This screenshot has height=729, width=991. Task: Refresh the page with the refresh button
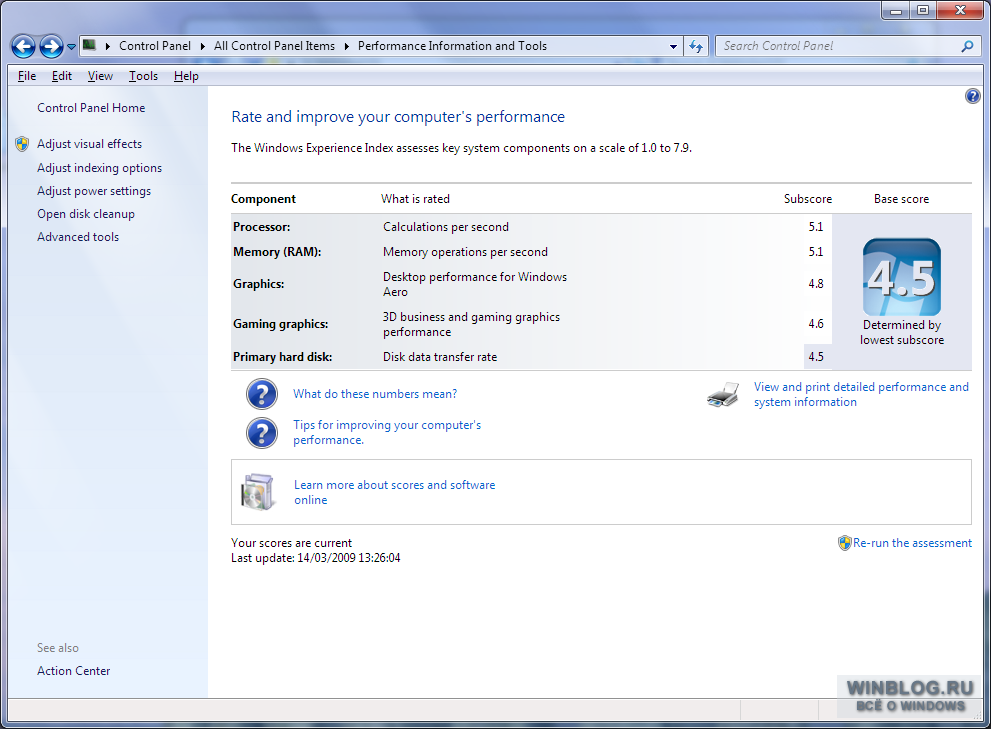tap(696, 46)
